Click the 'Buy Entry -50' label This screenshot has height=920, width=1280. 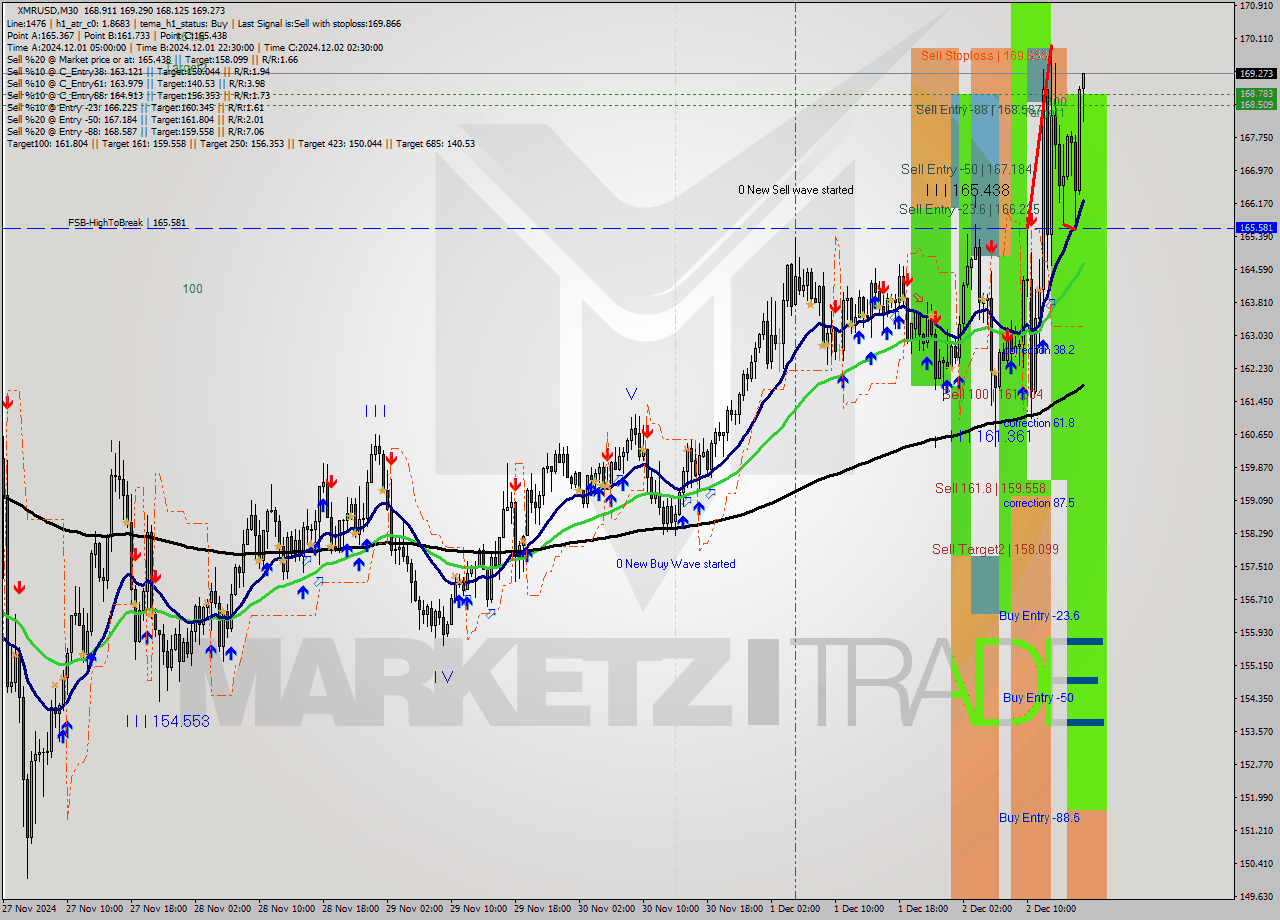point(1038,697)
